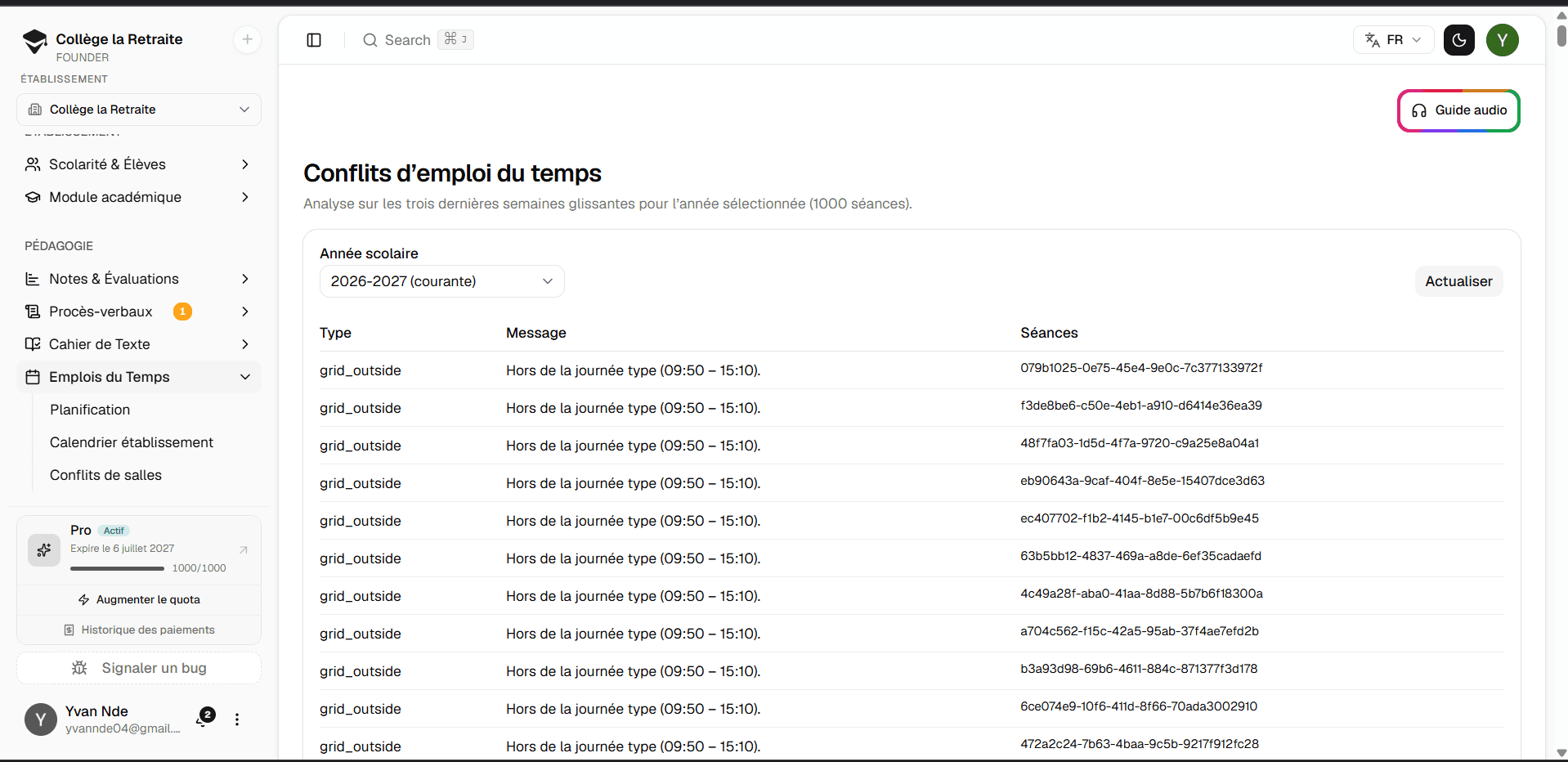Viewport: 1568px width, 762px height.
Task: Open the Collège la Retraite establishment dropdown
Action: point(139,110)
